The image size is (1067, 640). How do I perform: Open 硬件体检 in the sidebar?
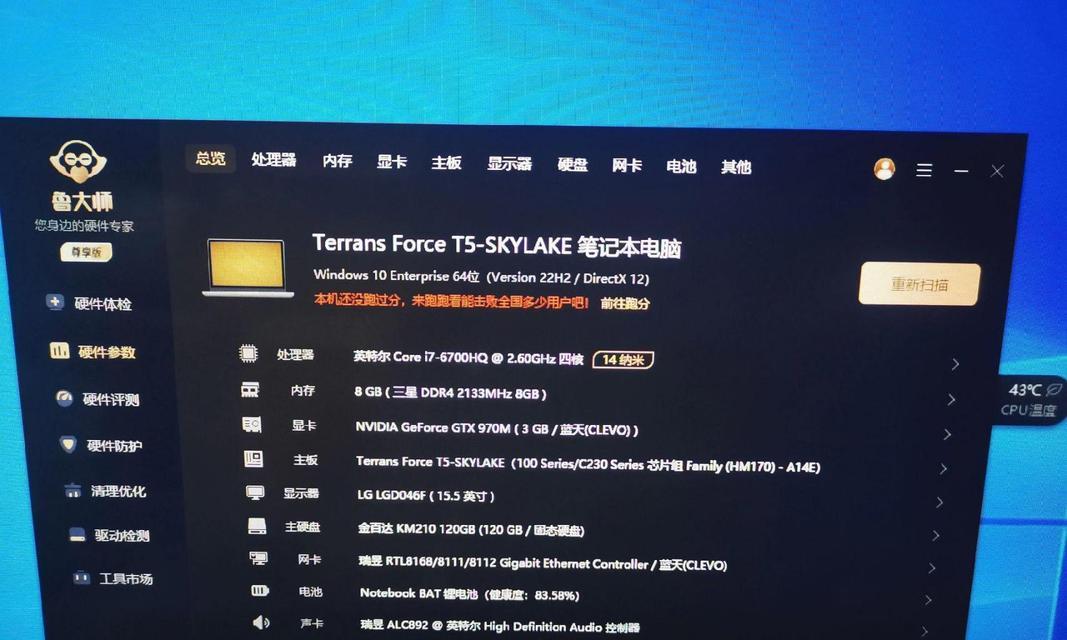click(x=103, y=303)
